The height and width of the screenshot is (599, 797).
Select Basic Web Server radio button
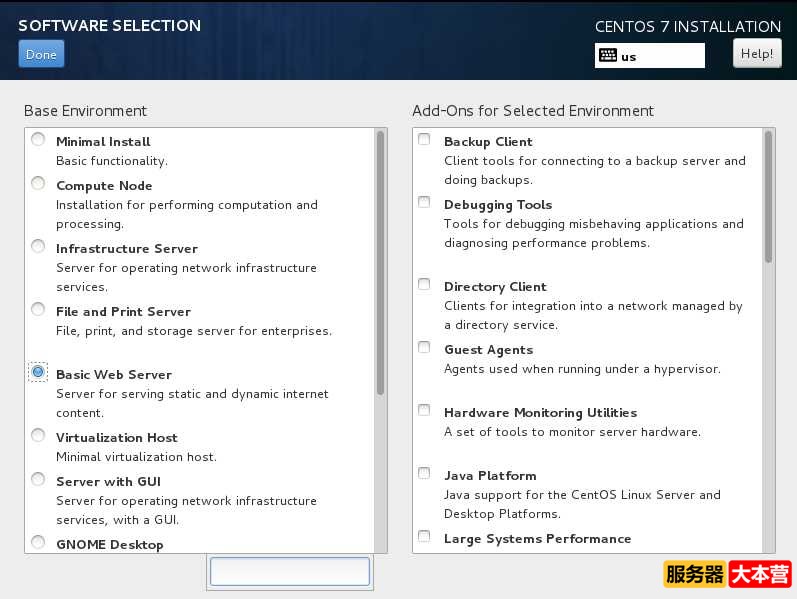[x=38, y=372]
